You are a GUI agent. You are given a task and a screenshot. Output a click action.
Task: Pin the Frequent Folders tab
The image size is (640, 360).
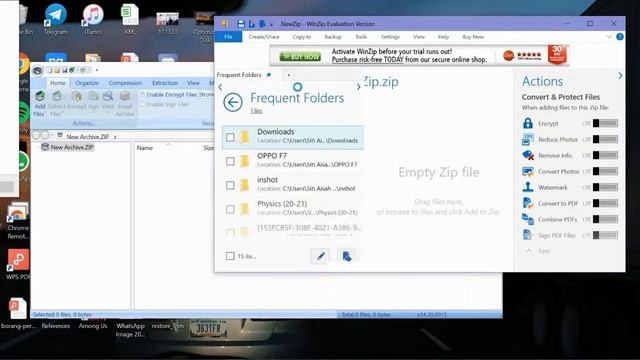click(x=269, y=75)
